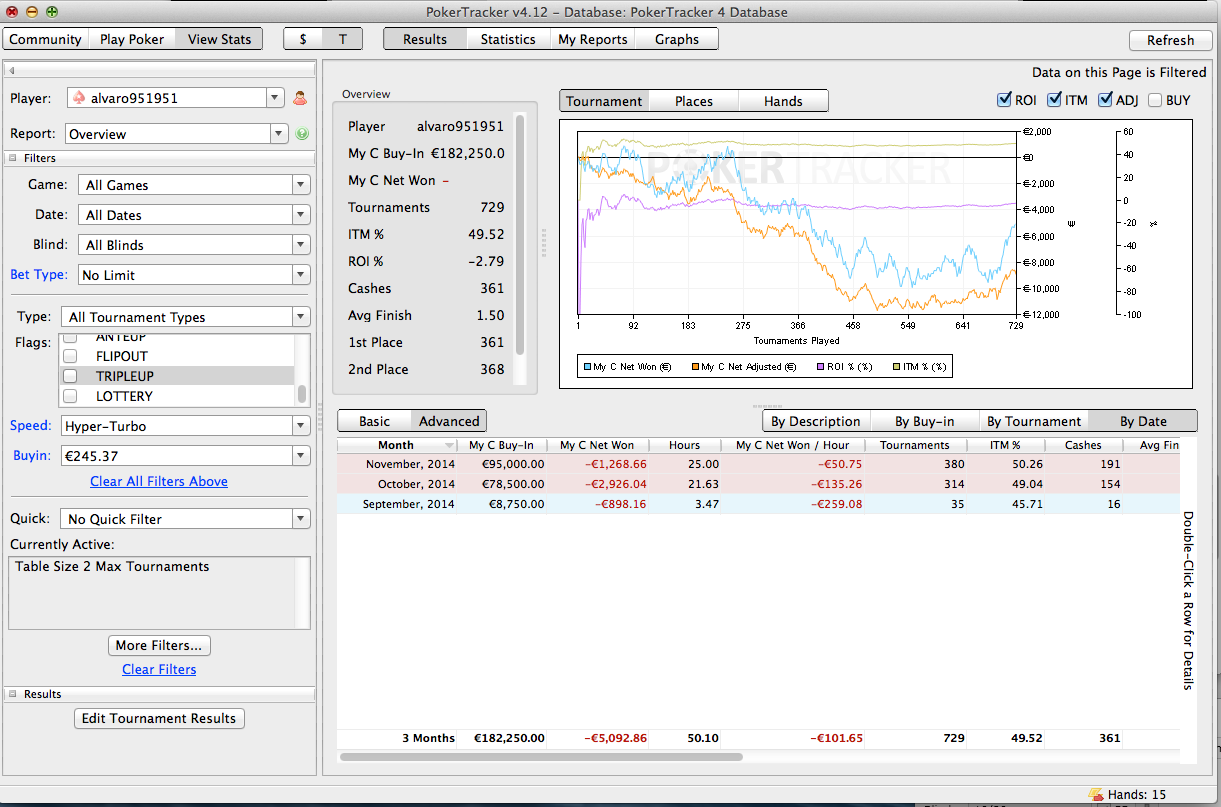Screen dimensions: 1221x807
Task: Open the Buyin dropdown showing €245.37
Action: 301,456
